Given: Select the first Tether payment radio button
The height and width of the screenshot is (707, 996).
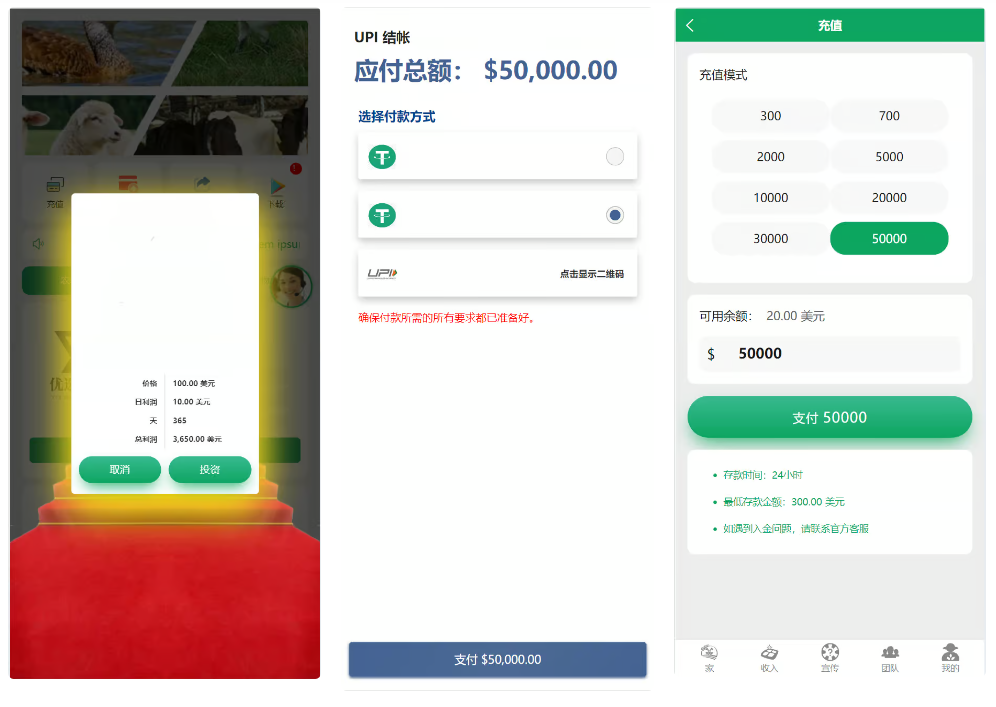Looking at the screenshot, I should point(615,156).
